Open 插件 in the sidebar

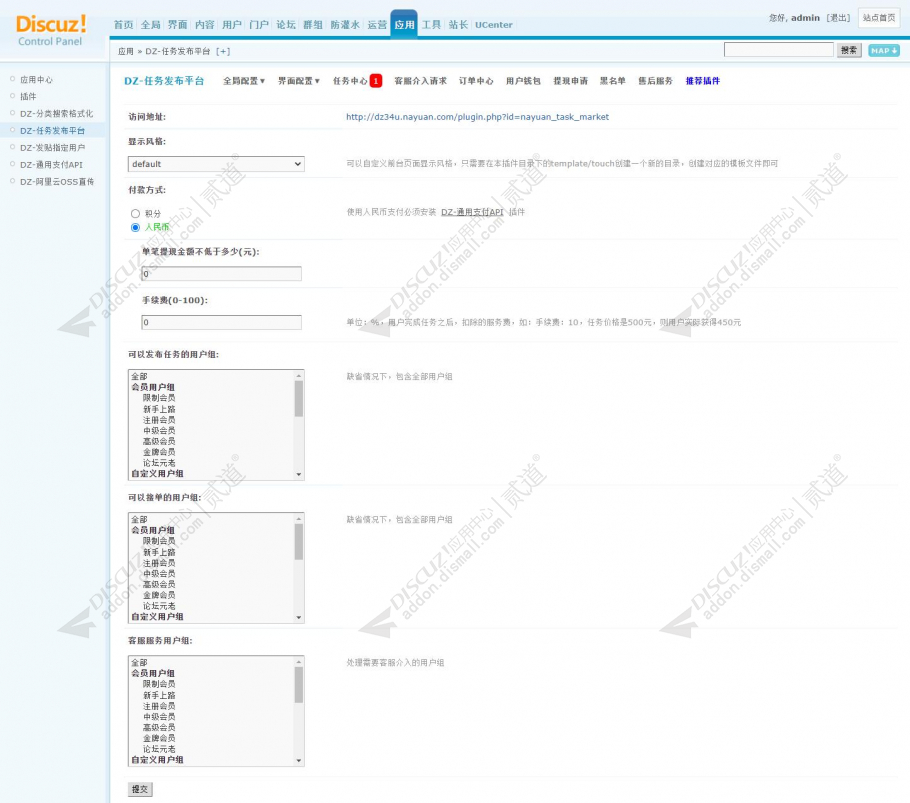pos(28,96)
